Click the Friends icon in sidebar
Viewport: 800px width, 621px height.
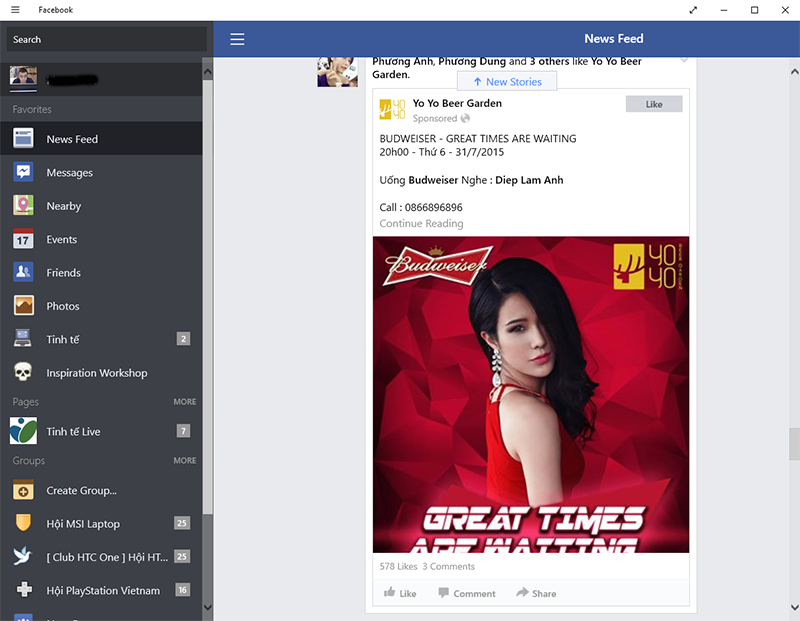[23, 272]
